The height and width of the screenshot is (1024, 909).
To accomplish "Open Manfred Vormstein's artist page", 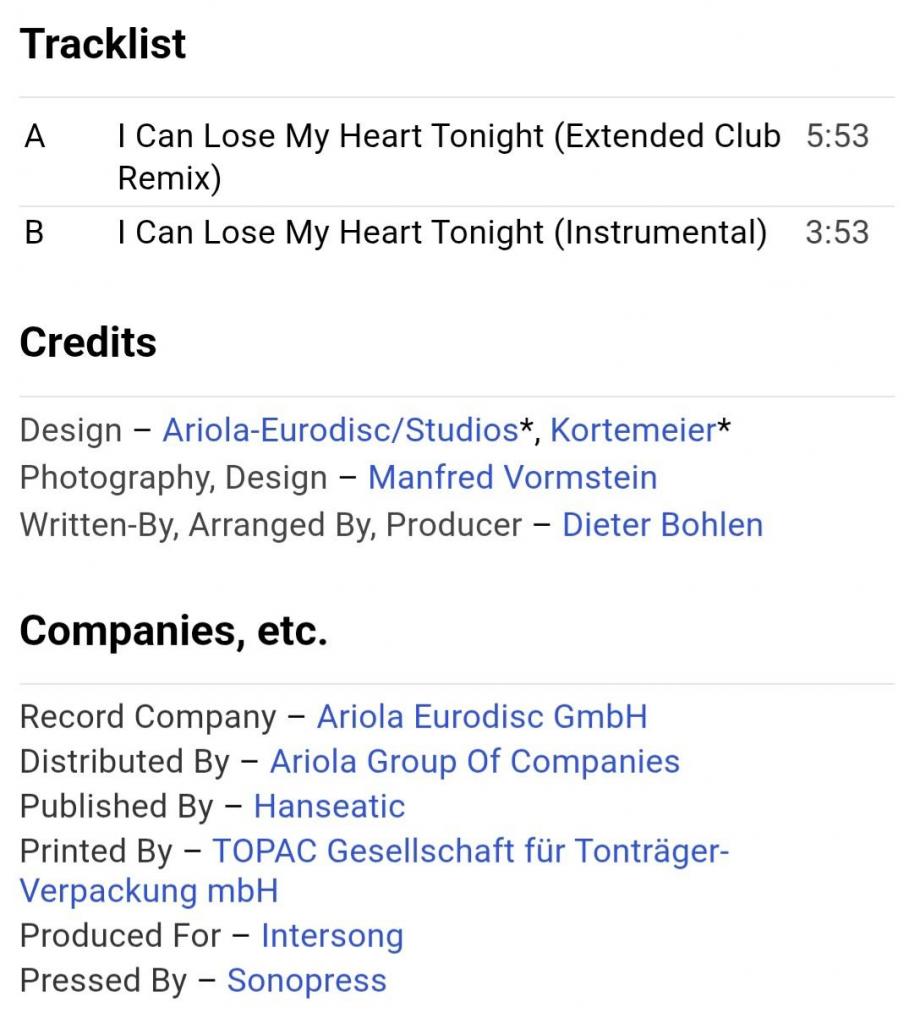I will pos(512,478).
